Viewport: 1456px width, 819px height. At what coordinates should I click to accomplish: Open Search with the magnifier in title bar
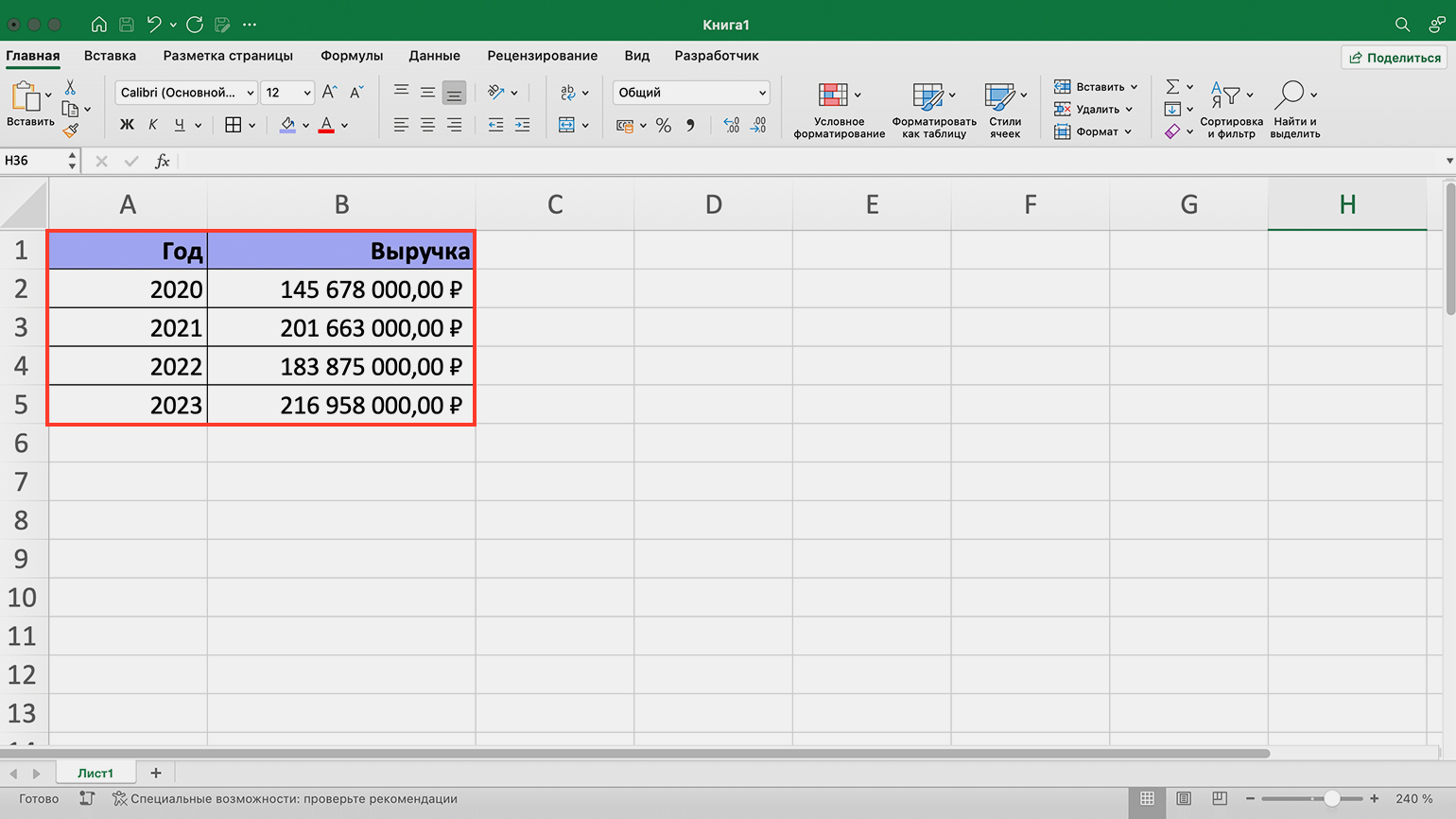1402,25
